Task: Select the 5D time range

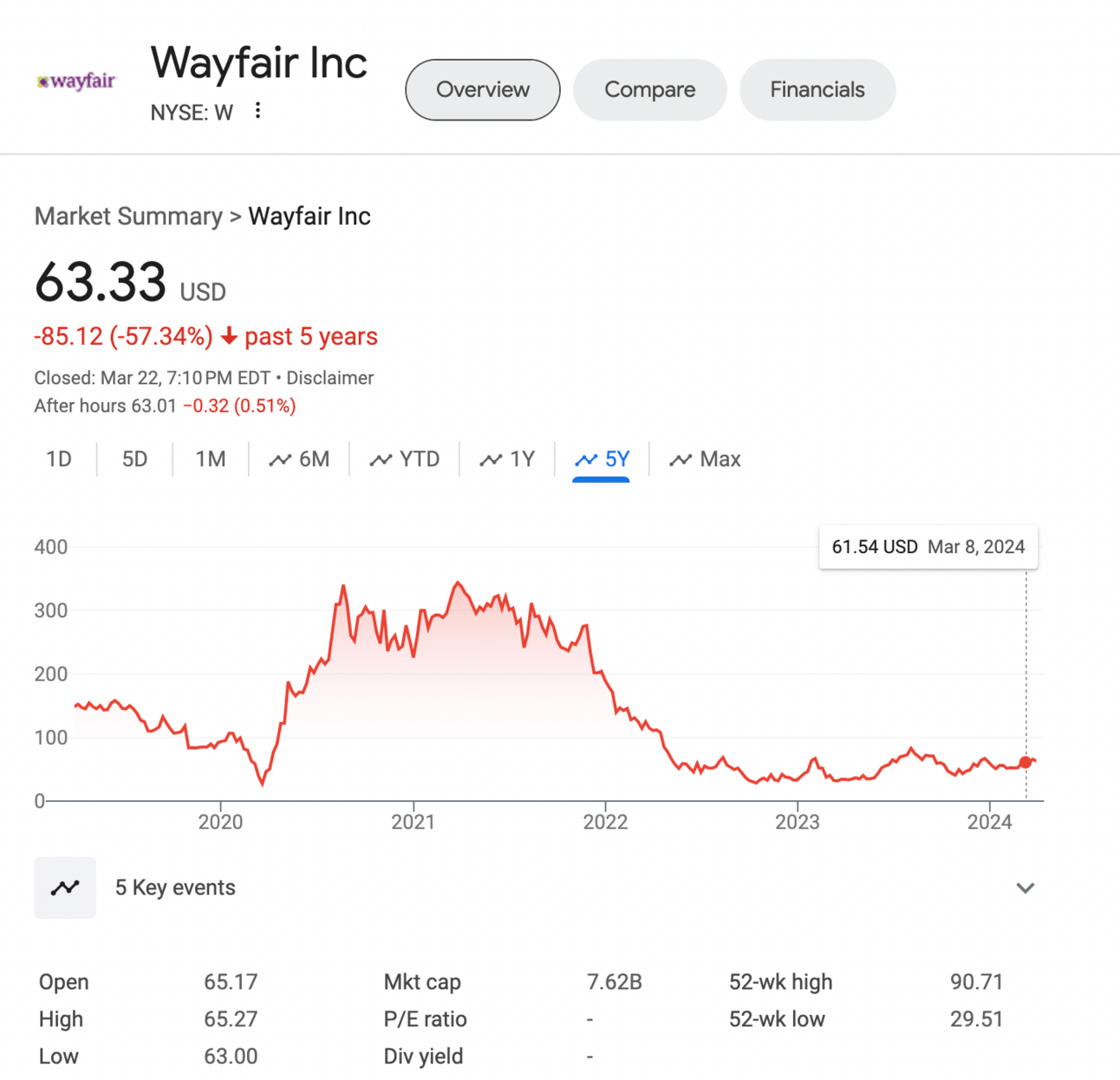Action: click(x=134, y=459)
